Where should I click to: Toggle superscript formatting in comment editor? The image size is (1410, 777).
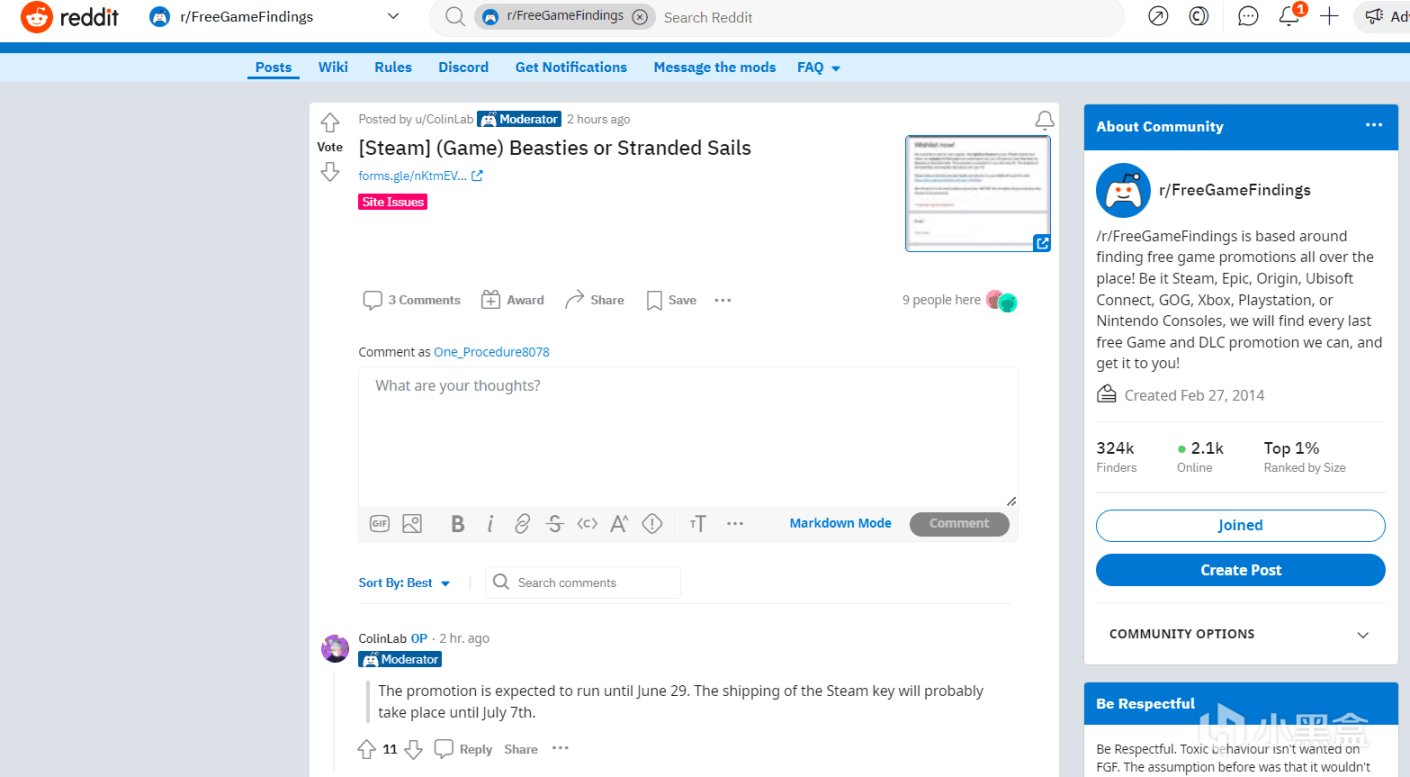pyautogui.click(x=619, y=524)
